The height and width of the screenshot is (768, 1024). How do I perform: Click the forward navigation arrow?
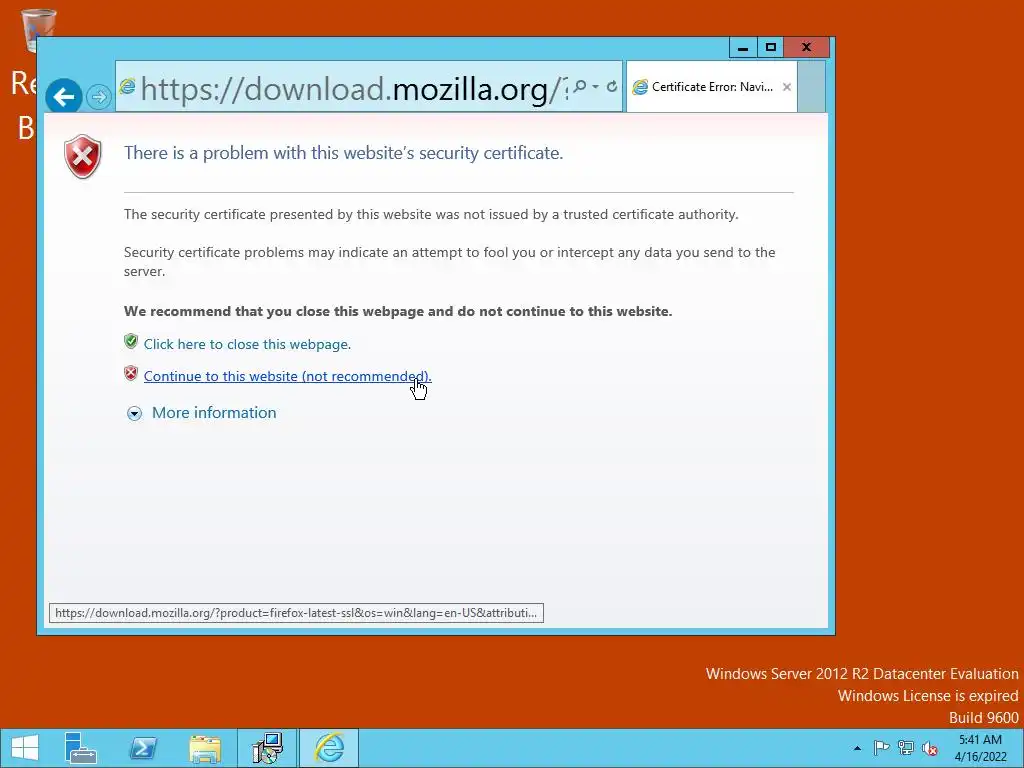pyautogui.click(x=99, y=97)
